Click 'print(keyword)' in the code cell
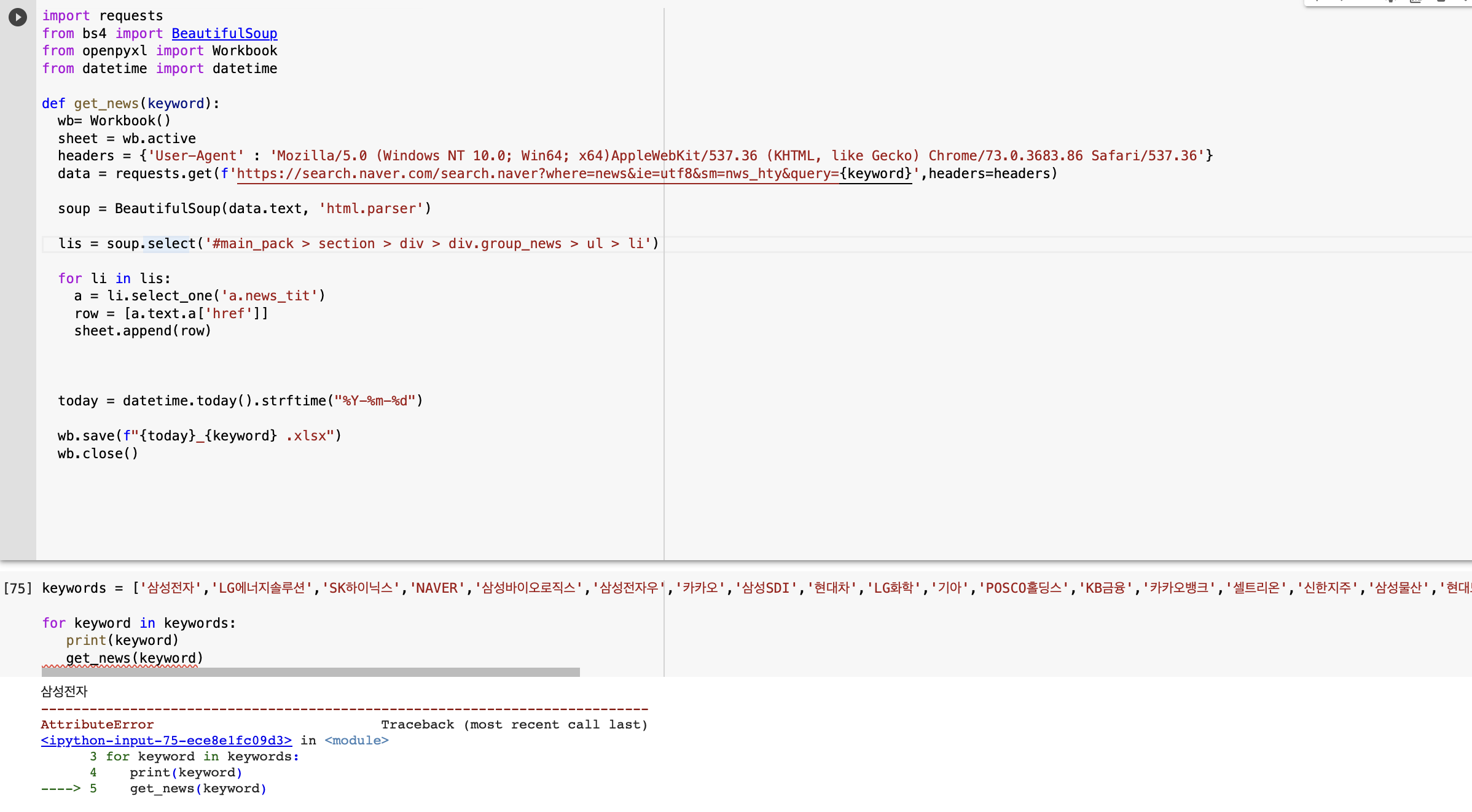The width and height of the screenshot is (1472, 812). (x=122, y=641)
